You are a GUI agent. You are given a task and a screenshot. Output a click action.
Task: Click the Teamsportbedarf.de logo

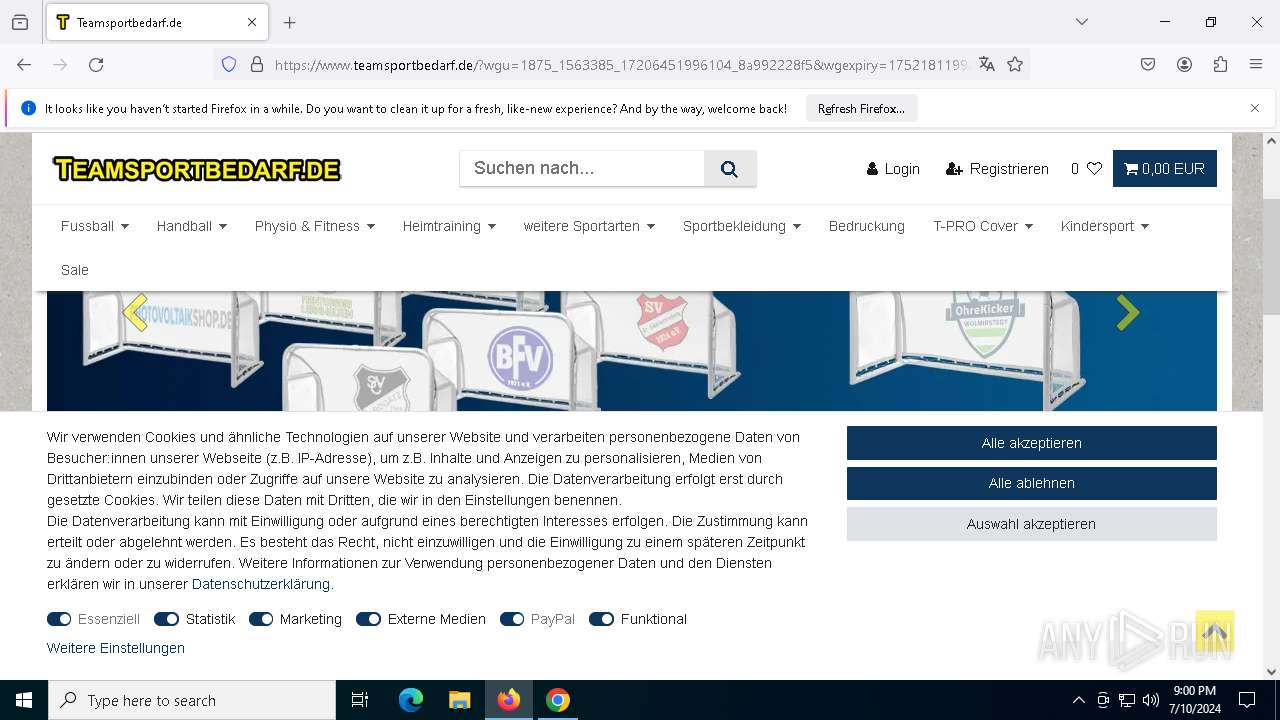pos(197,169)
